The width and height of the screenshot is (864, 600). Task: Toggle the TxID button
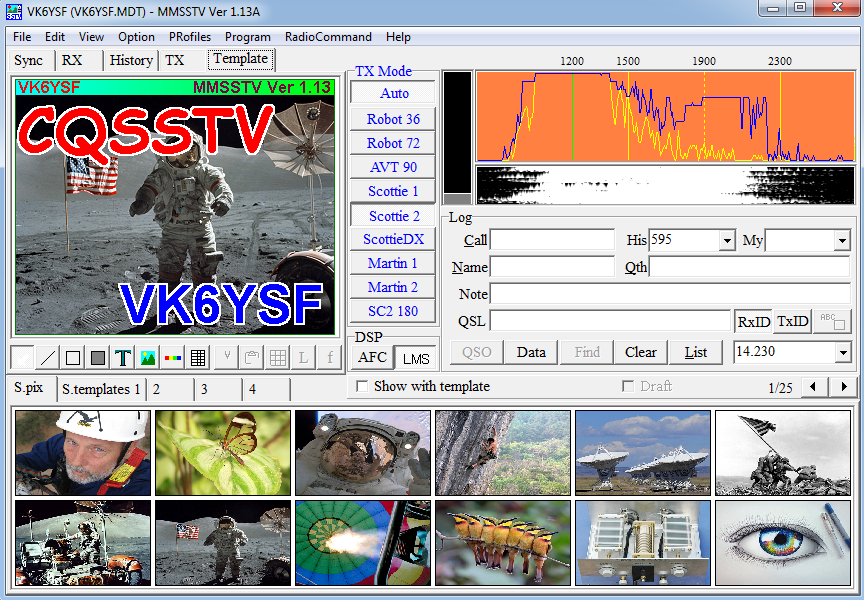[x=792, y=321]
